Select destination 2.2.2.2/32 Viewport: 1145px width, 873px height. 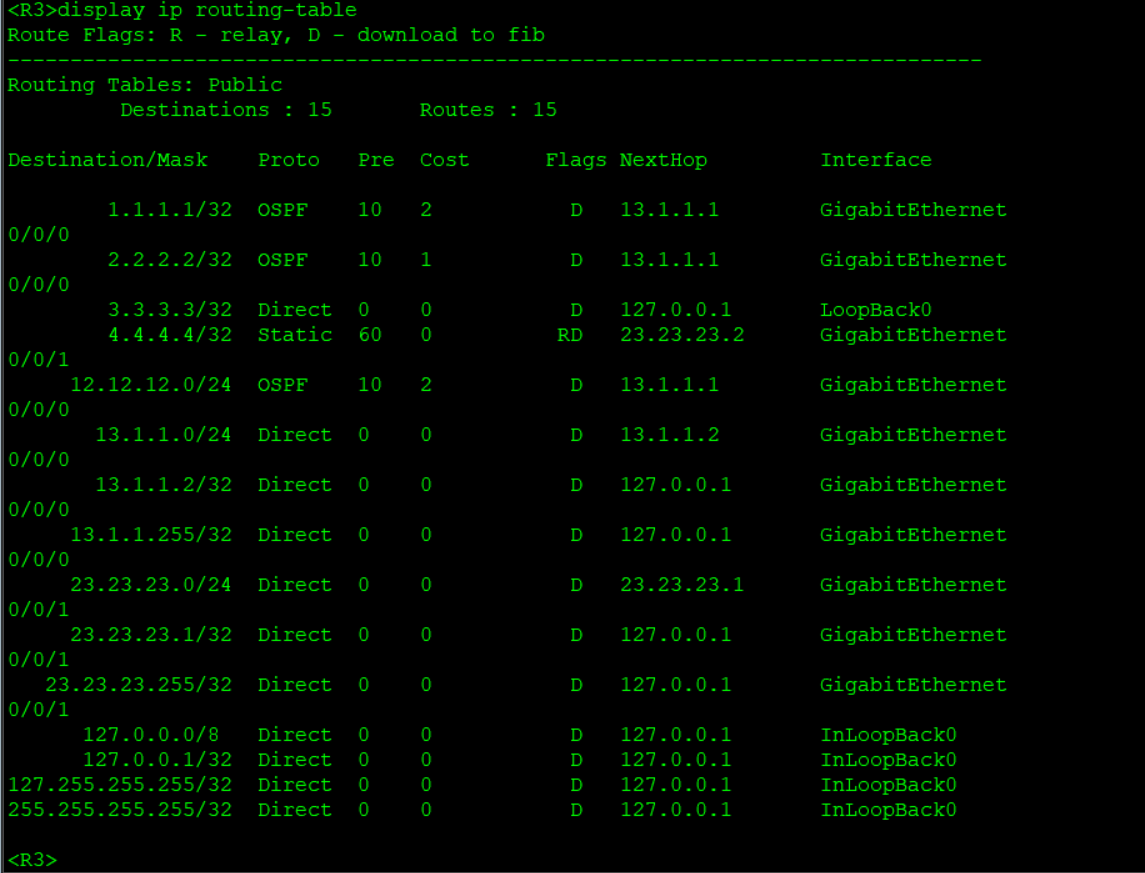[x=169, y=260]
